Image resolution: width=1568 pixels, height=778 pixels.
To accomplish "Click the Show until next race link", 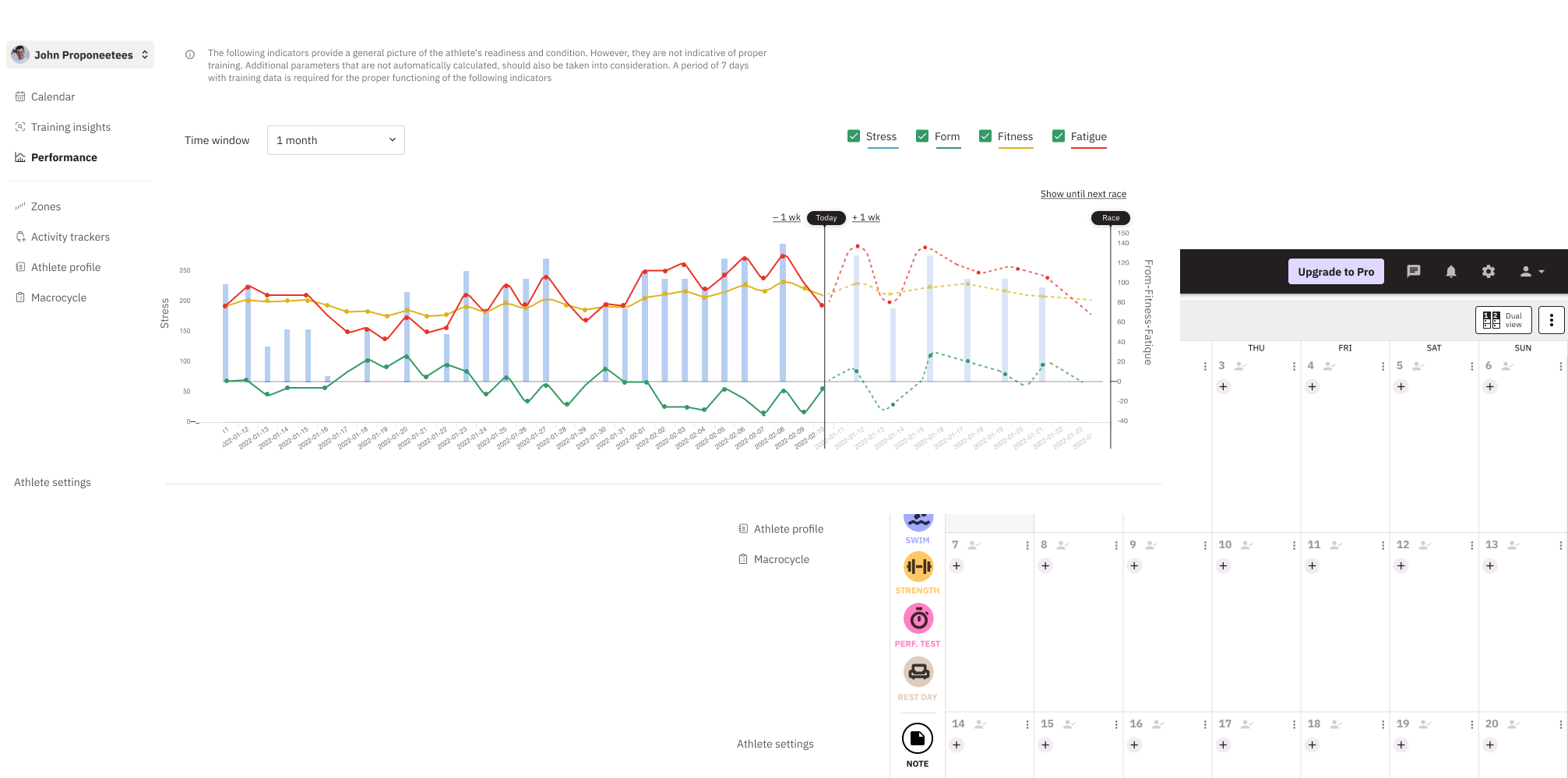I will click(x=1084, y=193).
